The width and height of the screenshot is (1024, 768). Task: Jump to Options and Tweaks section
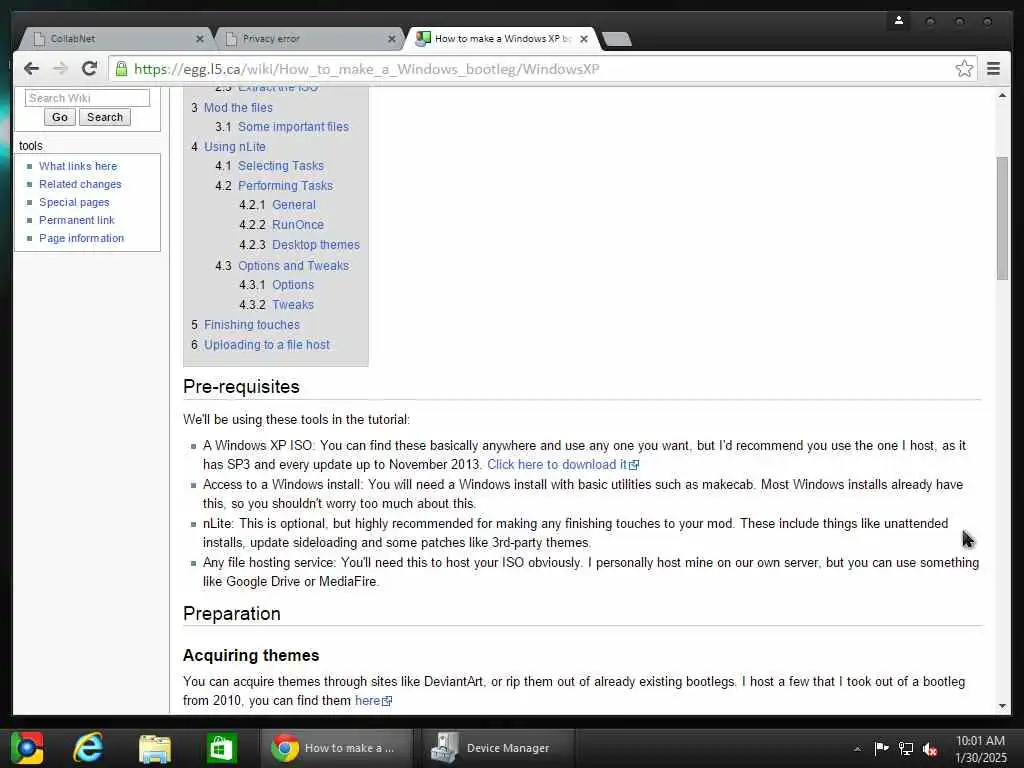pos(293,266)
